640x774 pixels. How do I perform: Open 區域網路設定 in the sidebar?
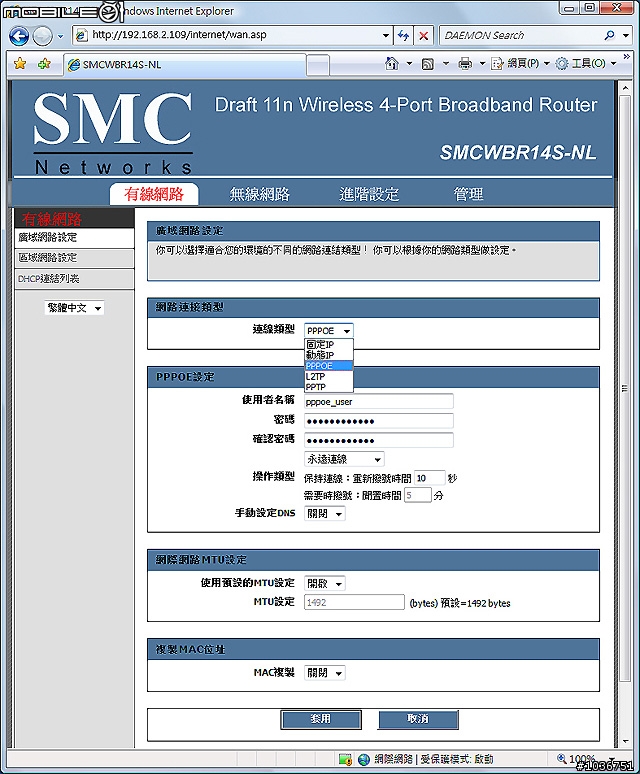click(75, 258)
